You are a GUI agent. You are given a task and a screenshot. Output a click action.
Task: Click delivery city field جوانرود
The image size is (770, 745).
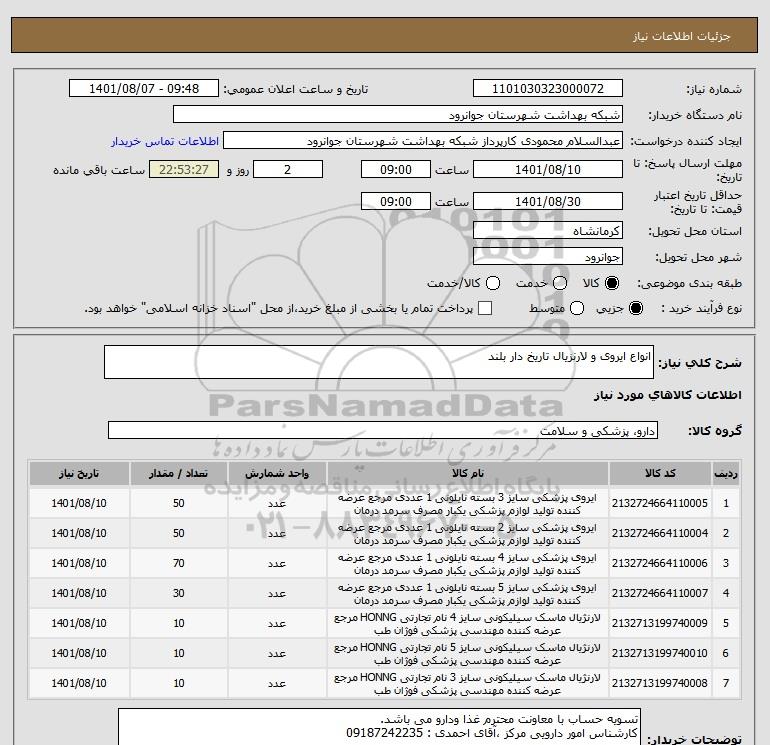click(548, 256)
